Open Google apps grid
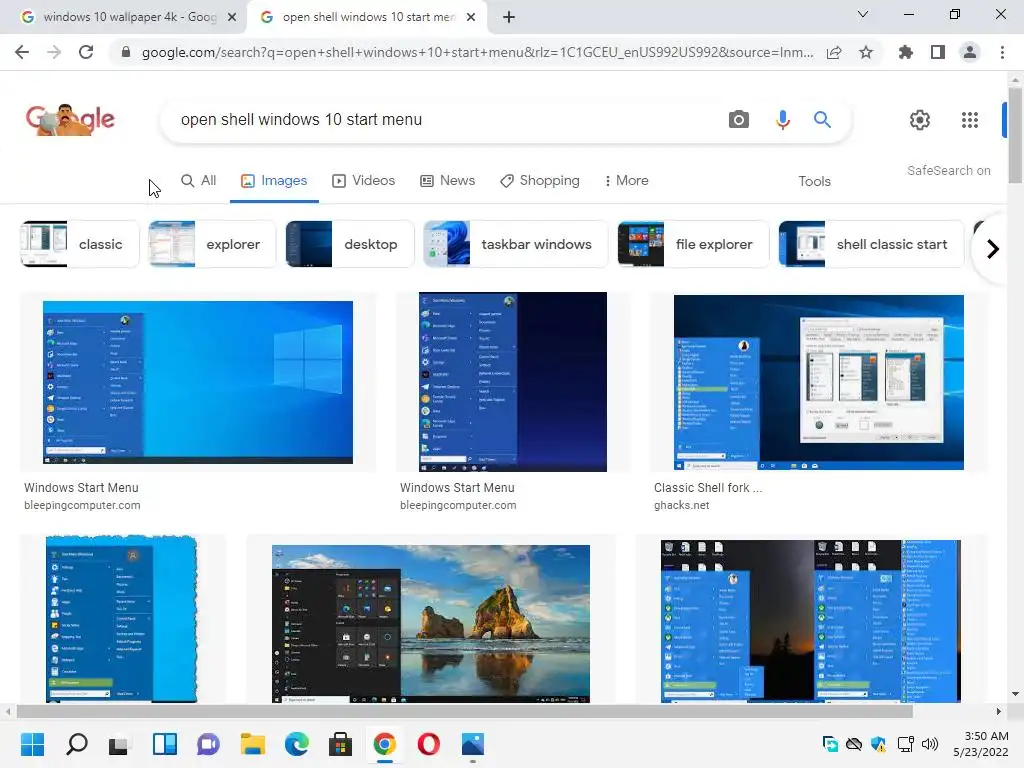The height and width of the screenshot is (768, 1024). 970,120
